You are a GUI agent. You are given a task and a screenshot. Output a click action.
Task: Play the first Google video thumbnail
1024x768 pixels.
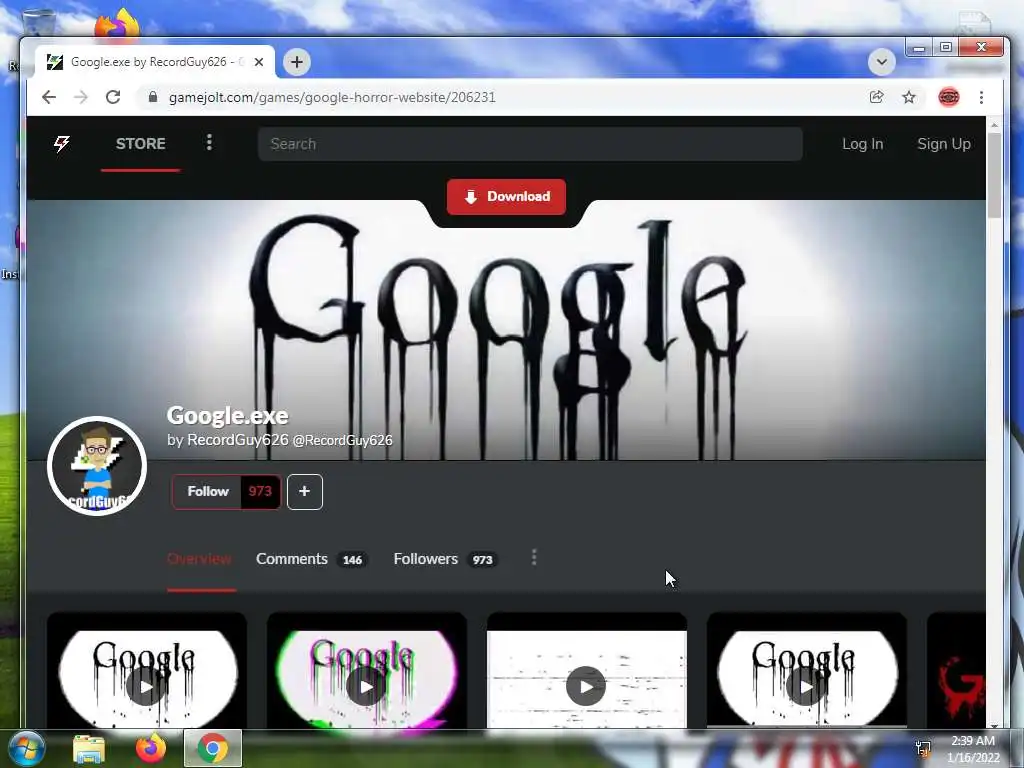coord(146,686)
